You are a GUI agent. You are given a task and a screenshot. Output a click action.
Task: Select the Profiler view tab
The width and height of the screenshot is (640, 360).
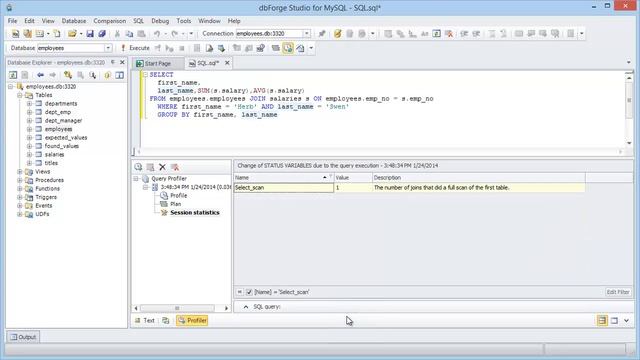[x=192, y=320]
